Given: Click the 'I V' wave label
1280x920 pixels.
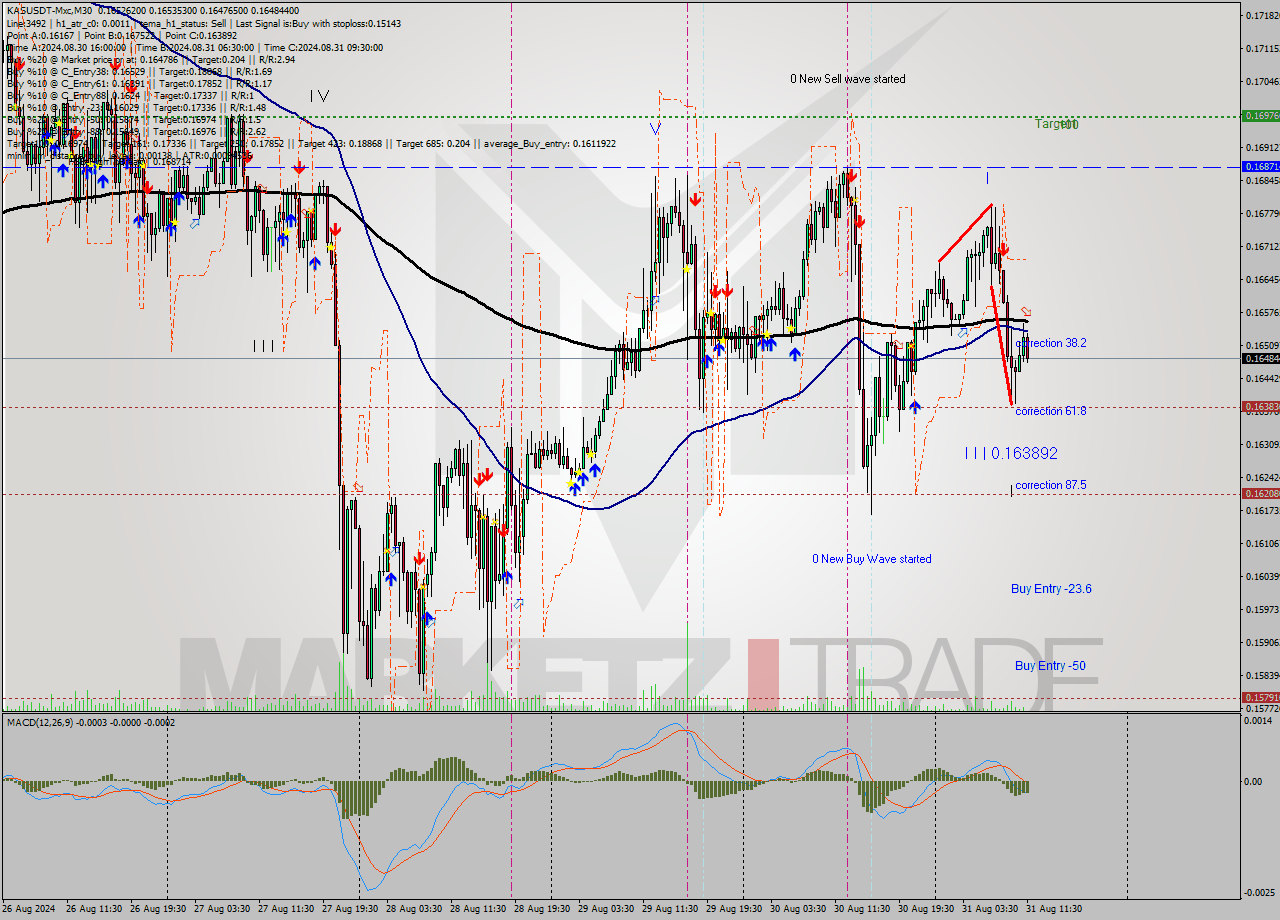Looking at the screenshot, I should point(319,96).
